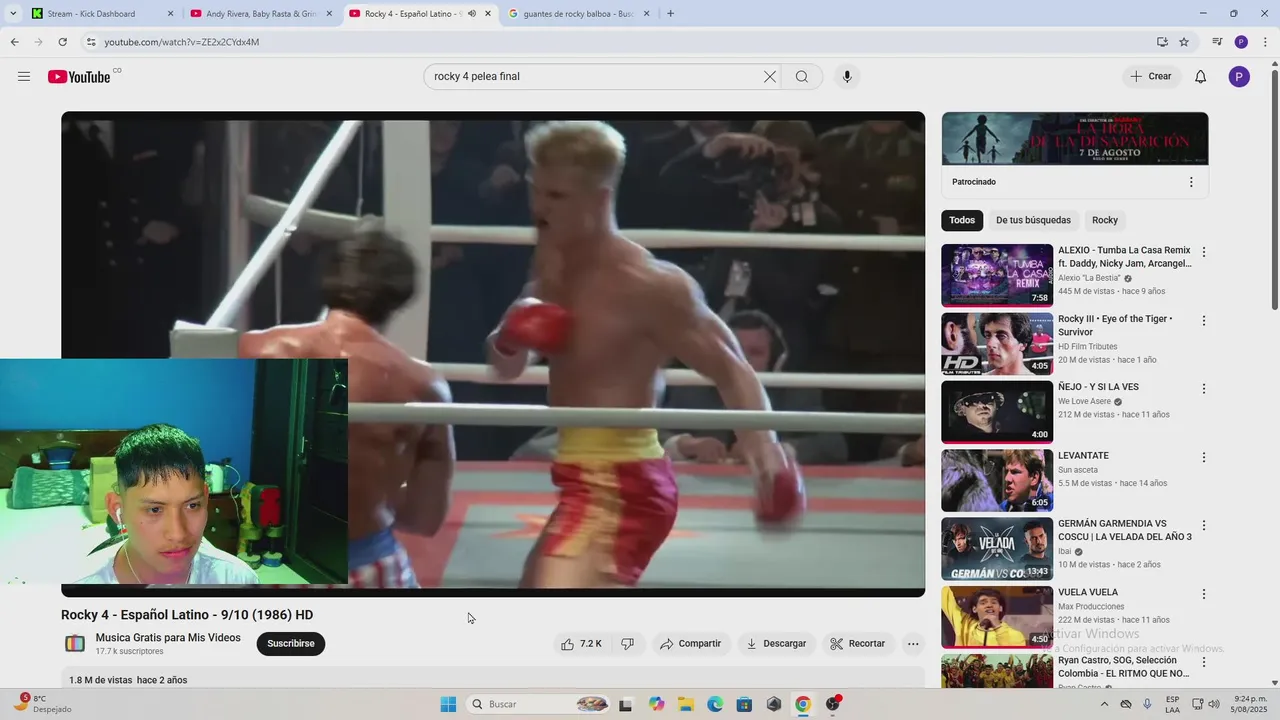Screen dimensions: 1280x720
Task: Switch to guantes de rocky balboa tab
Action: pos(578,14)
